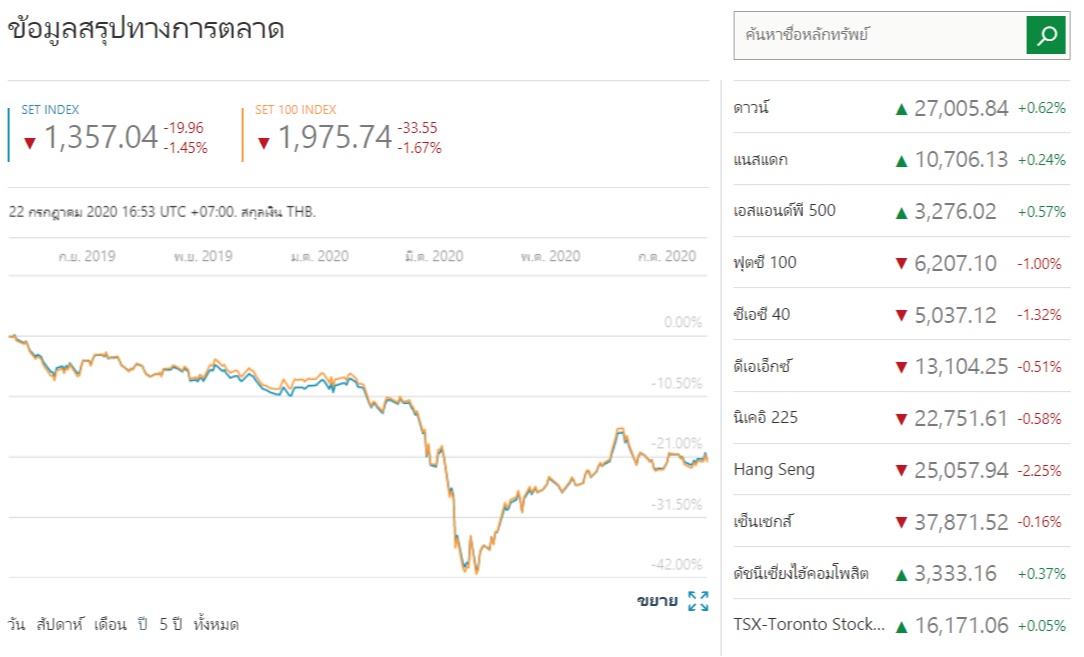Click the red down arrow in Hang Seng row

pos(901,470)
